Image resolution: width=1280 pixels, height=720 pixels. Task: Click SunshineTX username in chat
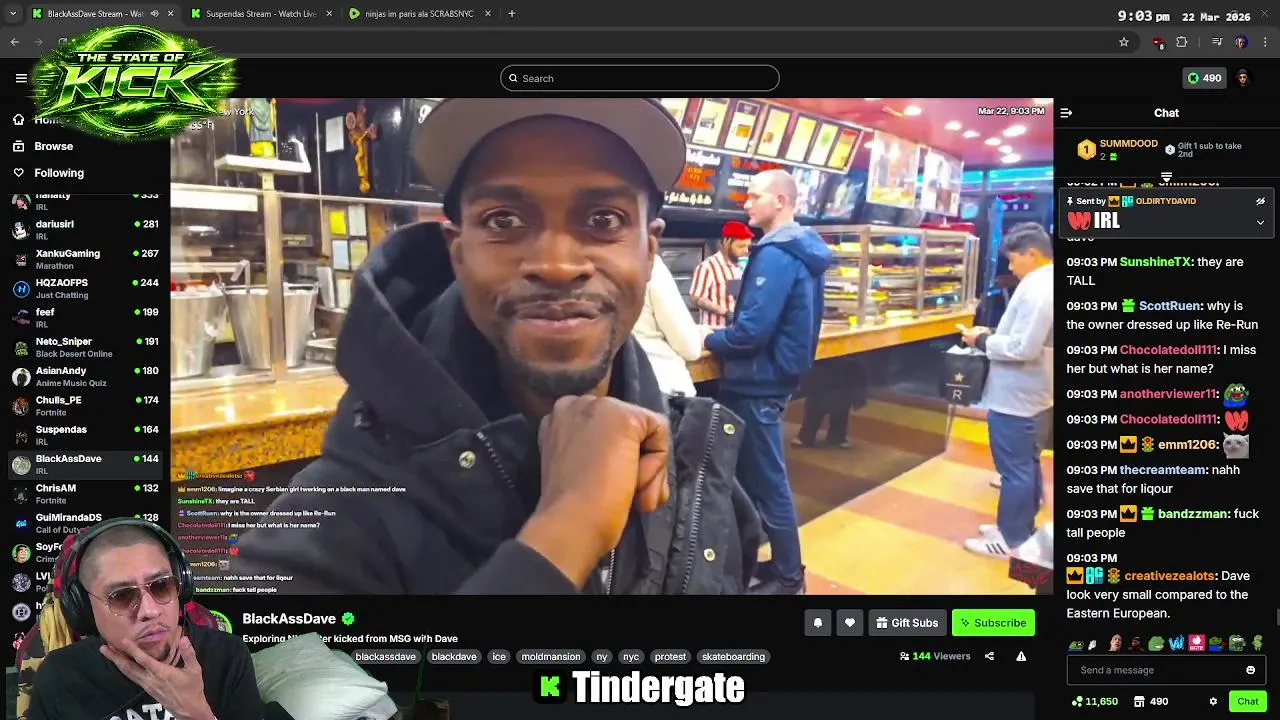point(1155,262)
